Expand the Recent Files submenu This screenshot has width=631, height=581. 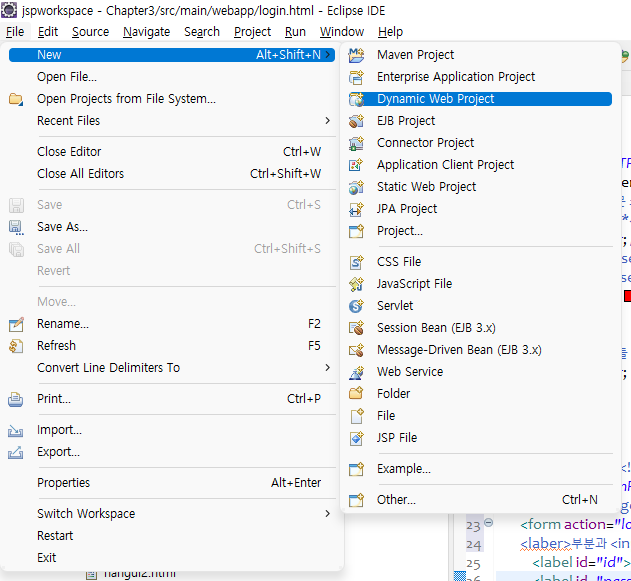point(328,121)
